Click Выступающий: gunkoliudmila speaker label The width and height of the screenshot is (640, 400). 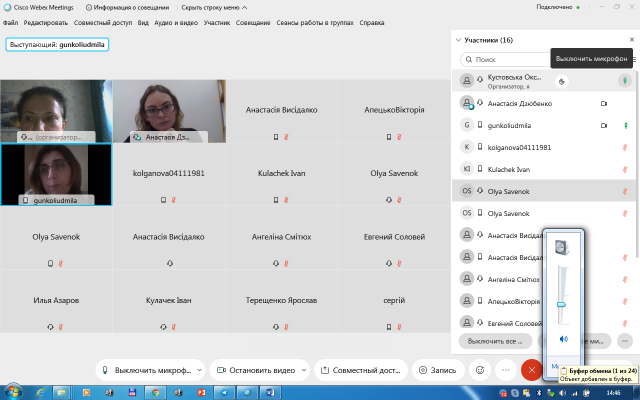click(x=57, y=44)
